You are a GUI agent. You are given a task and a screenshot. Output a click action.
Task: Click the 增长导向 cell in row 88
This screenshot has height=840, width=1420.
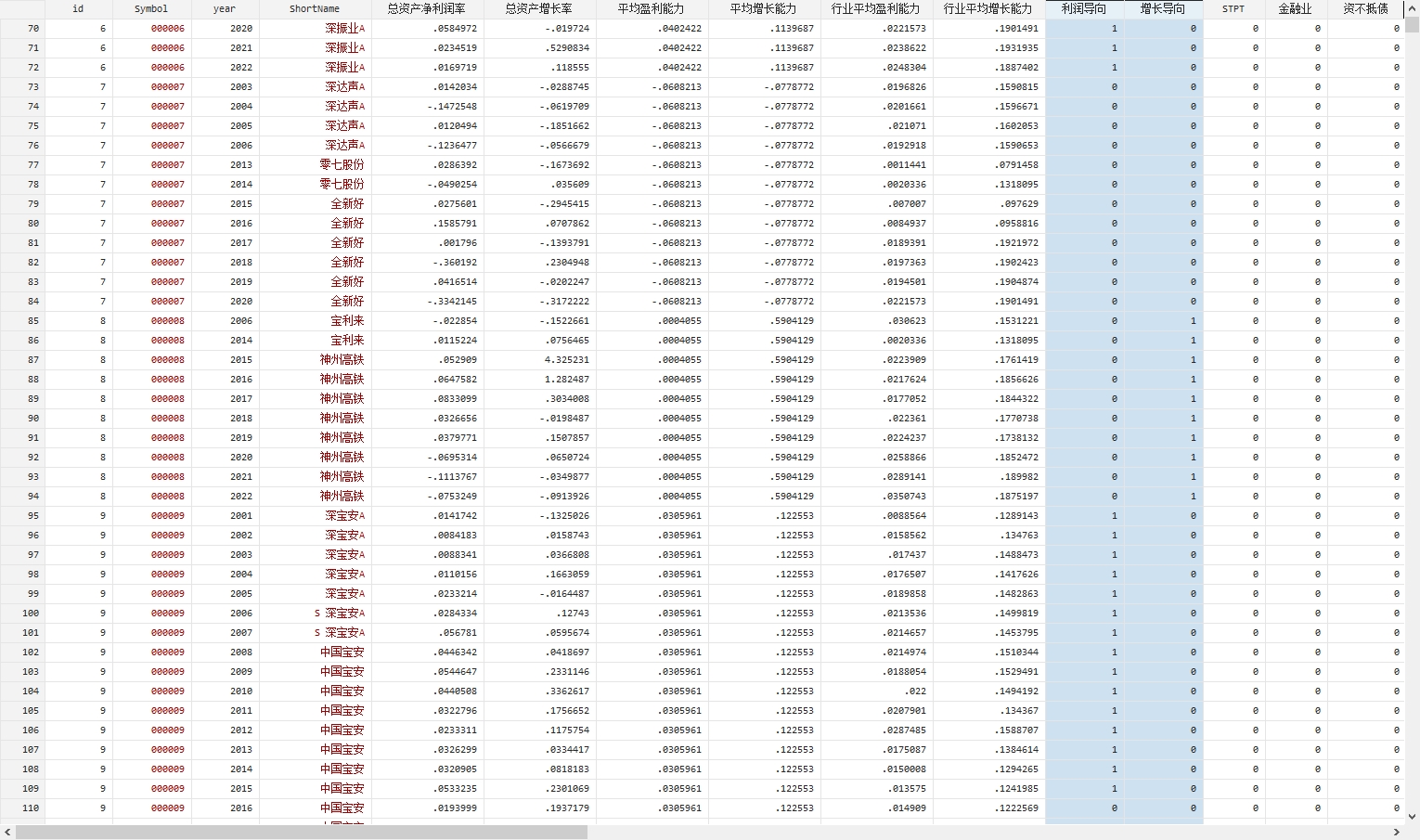(x=1163, y=380)
